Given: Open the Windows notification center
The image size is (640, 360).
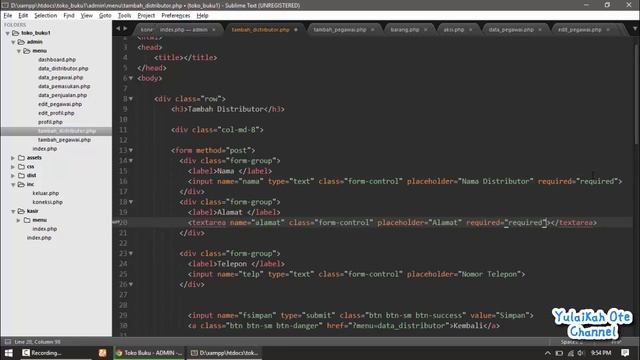Looking at the screenshot, I should (x=625, y=353).
